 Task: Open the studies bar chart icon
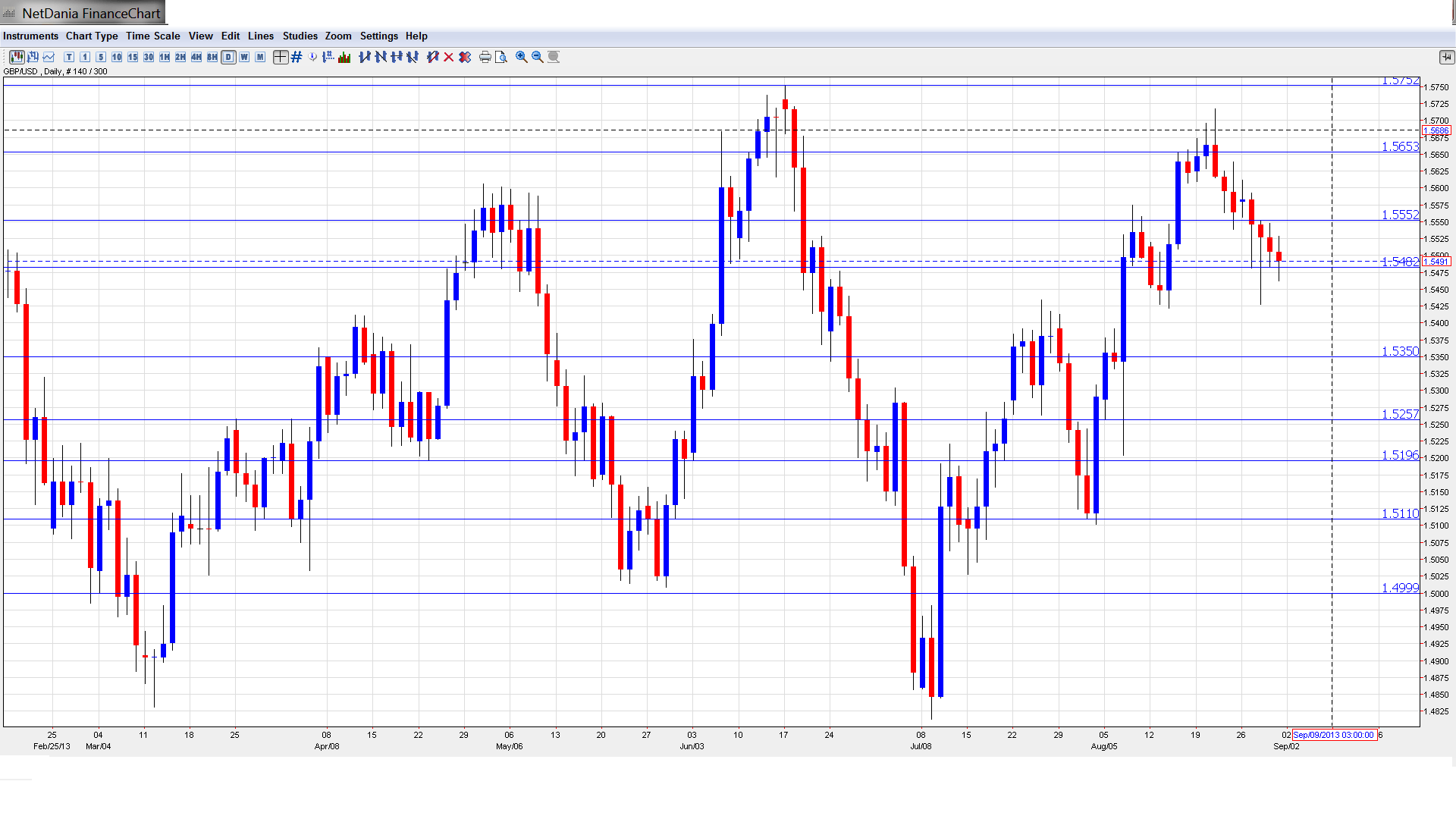pyautogui.click(x=344, y=57)
